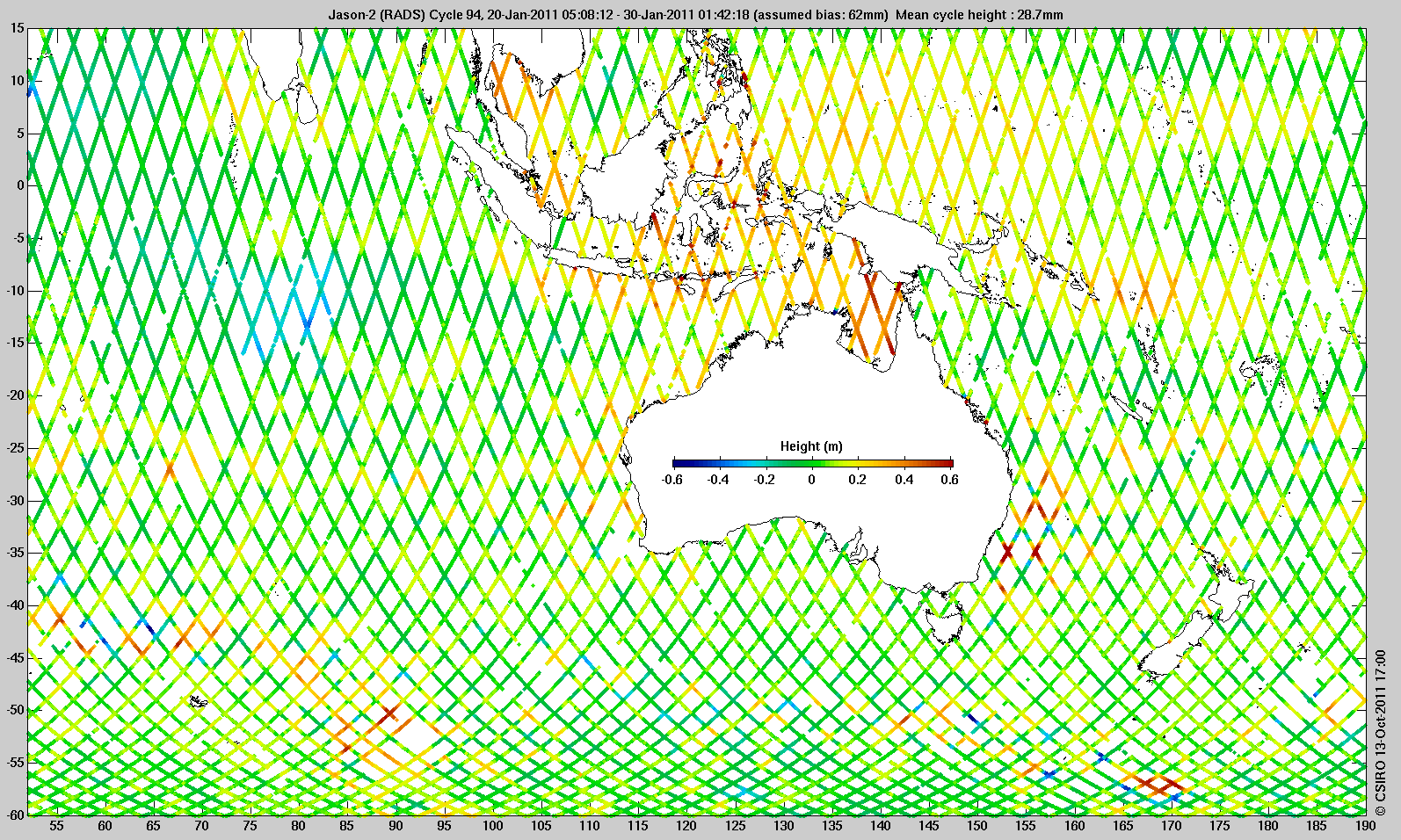Click latitude axis label 15
Screen dimensions: 1401x840
pos(18,29)
